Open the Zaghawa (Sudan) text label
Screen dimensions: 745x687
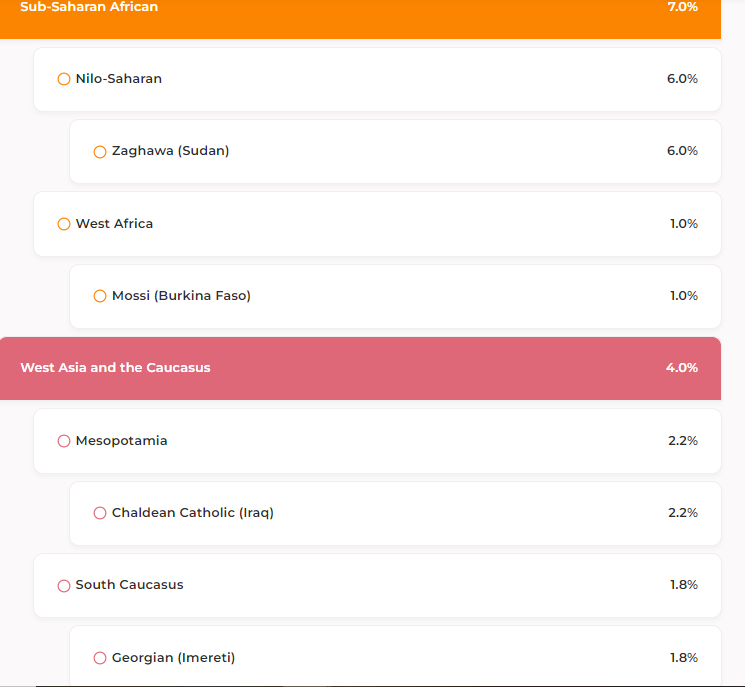pyautogui.click(x=170, y=151)
